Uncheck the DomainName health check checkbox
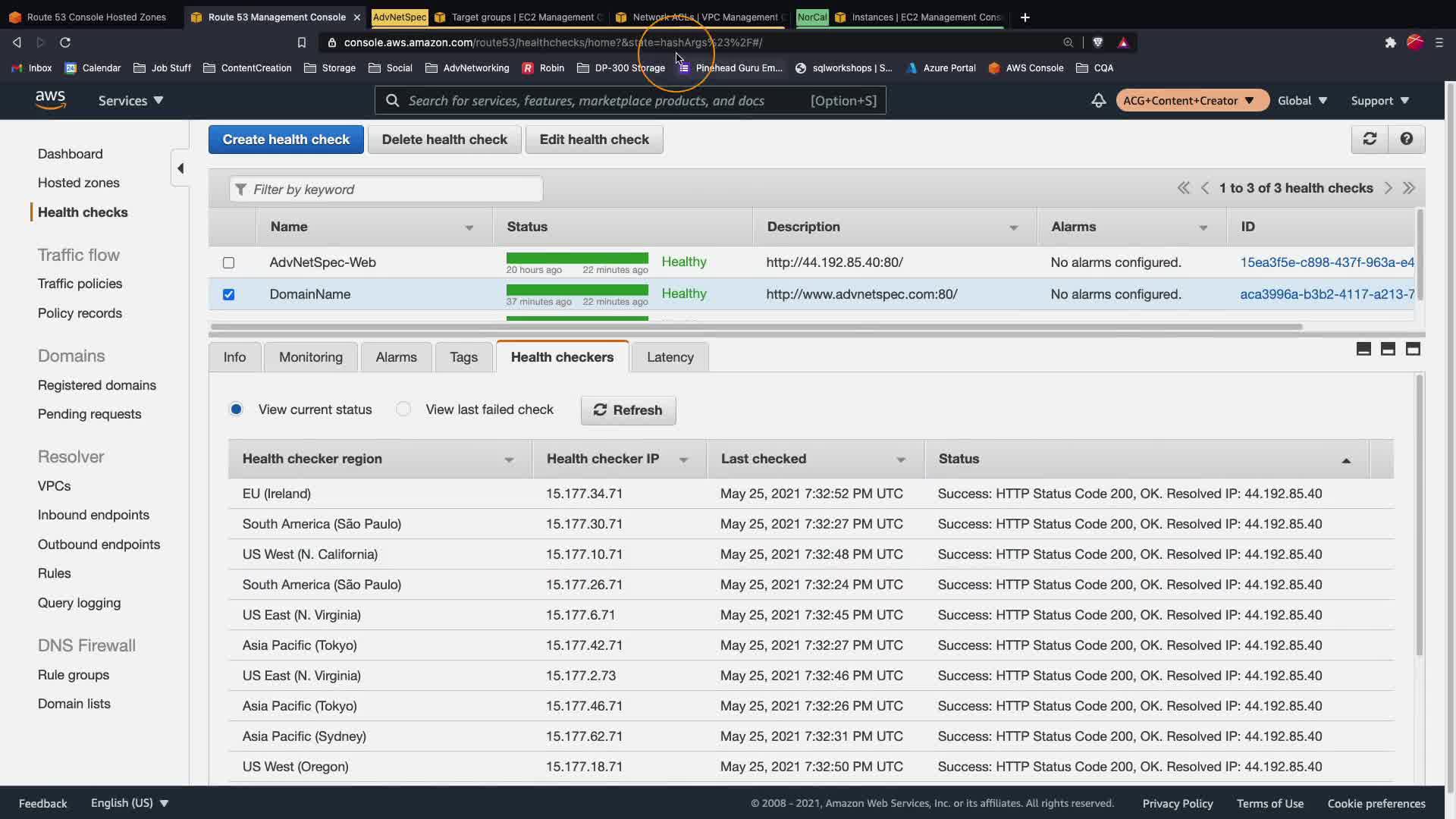Screen dimensions: 1456x819 click(228, 294)
